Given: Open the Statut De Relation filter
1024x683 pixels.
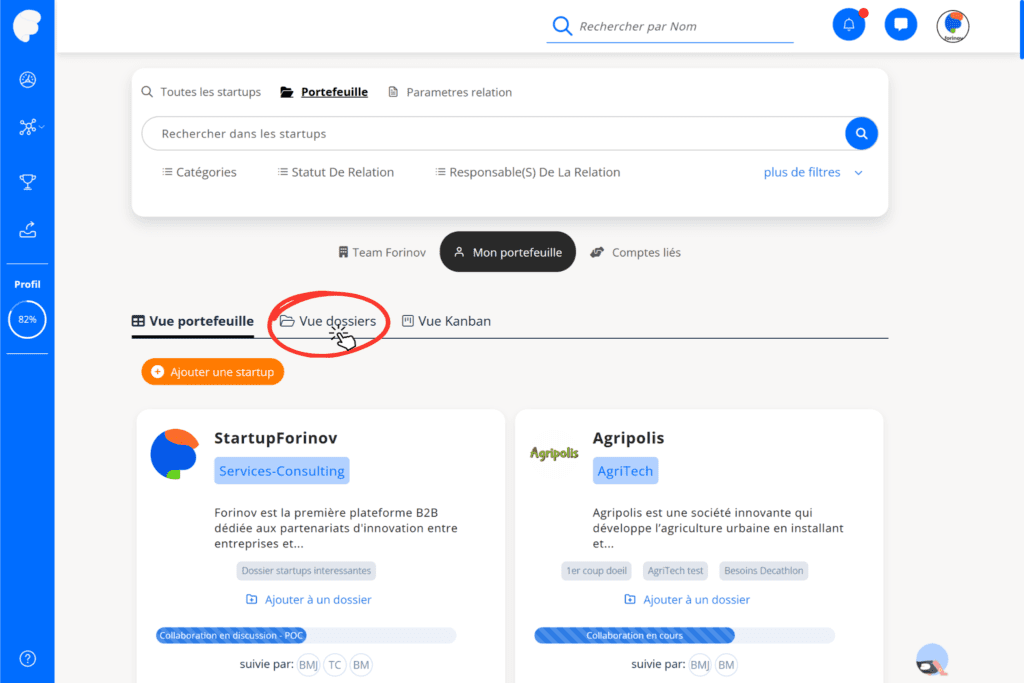Looking at the screenshot, I should (336, 172).
